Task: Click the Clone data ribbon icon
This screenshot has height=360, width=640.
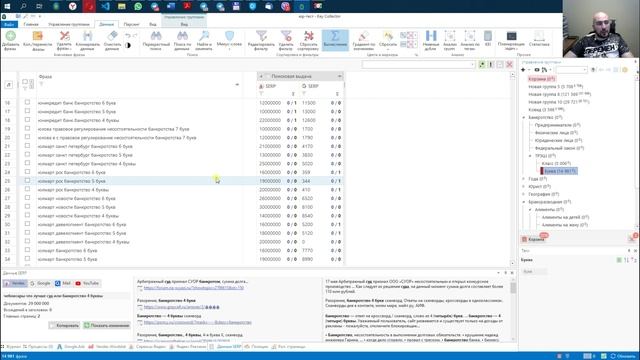Action: (x=87, y=36)
